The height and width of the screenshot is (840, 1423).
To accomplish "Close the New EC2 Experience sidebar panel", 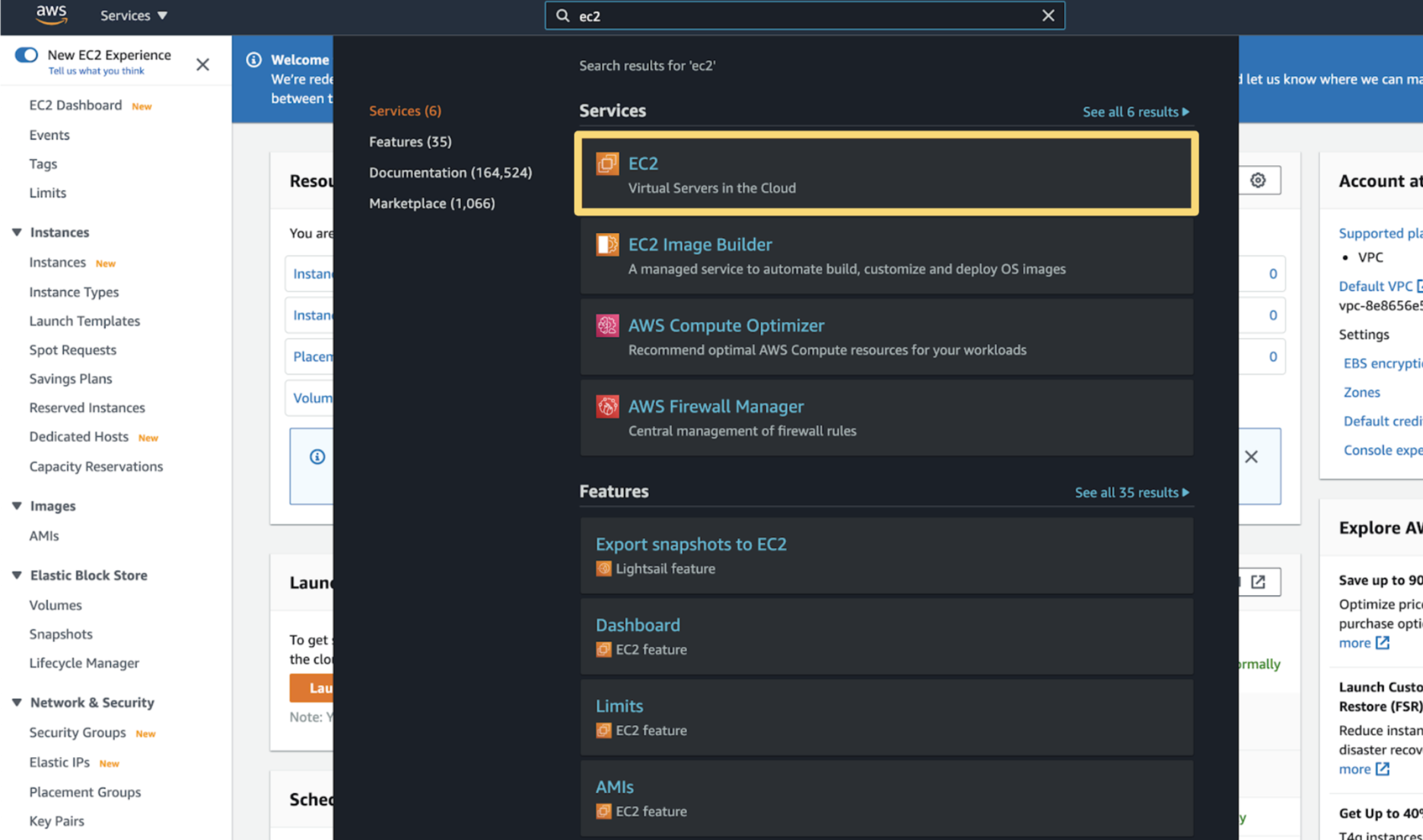I will (202, 65).
